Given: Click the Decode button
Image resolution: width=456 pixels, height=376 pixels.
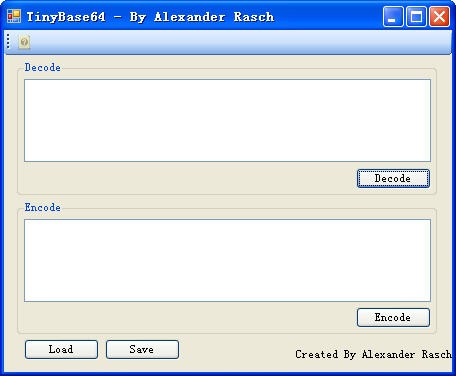Looking at the screenshot, I should (x=393, y=178).
